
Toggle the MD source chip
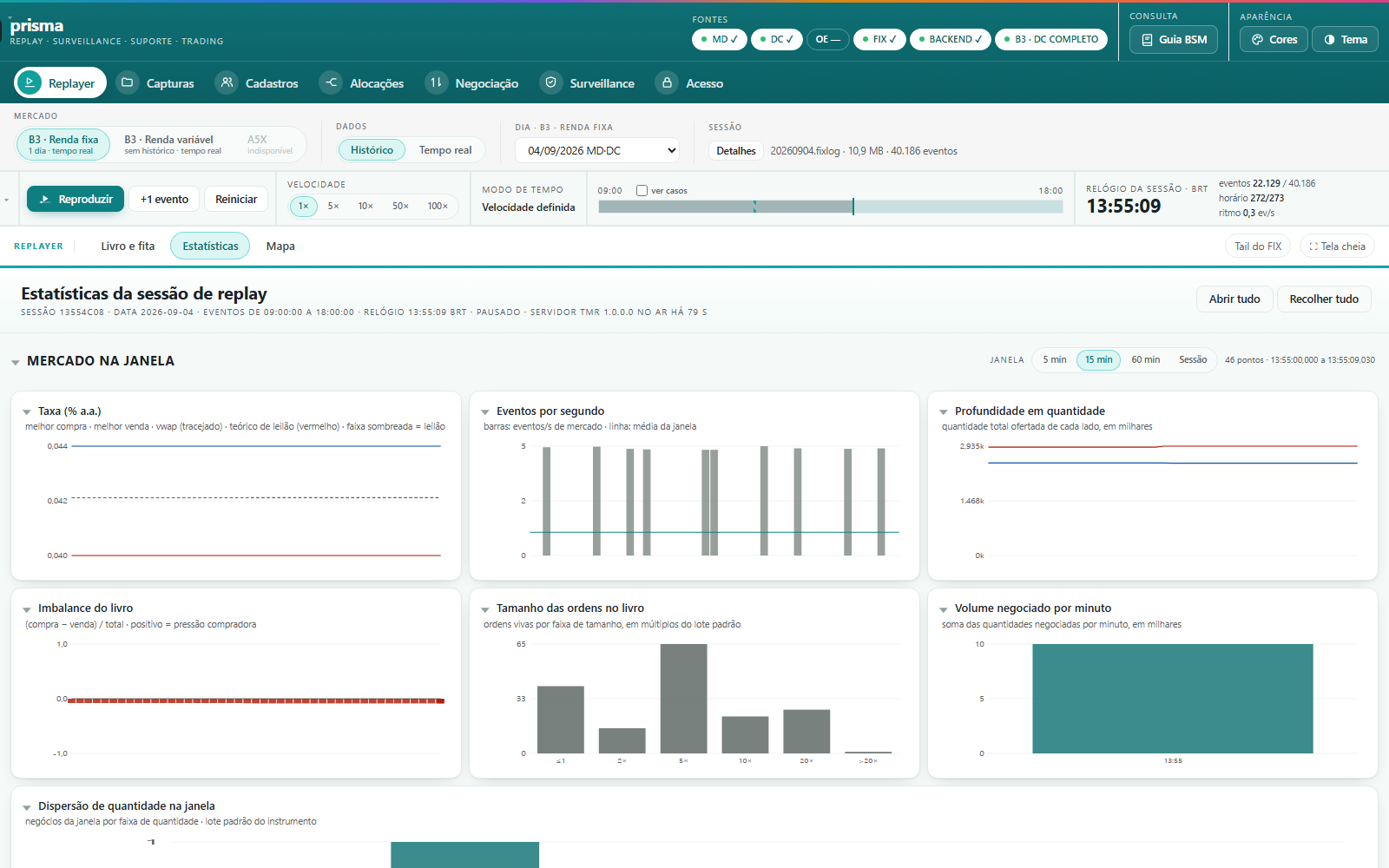720,39
